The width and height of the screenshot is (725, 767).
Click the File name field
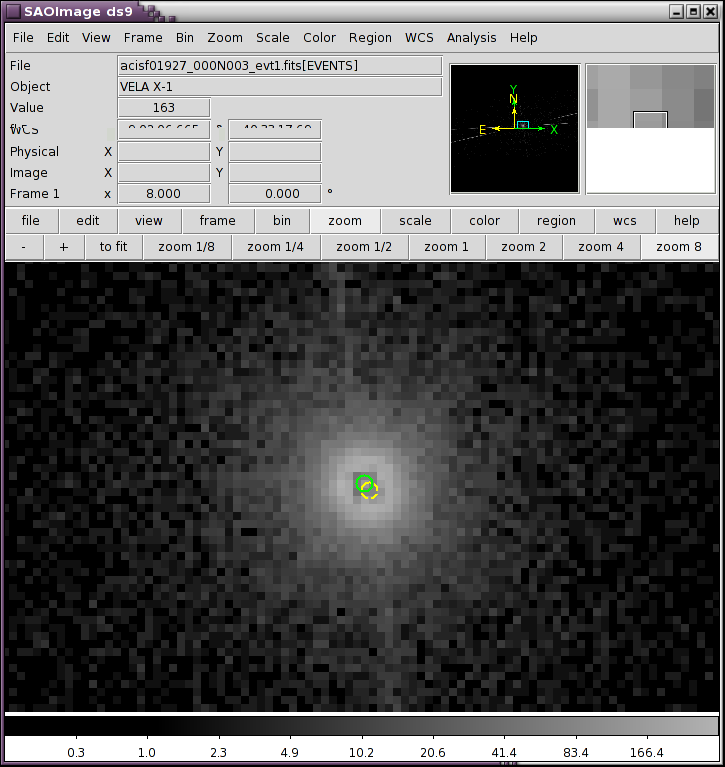[279, 66]
